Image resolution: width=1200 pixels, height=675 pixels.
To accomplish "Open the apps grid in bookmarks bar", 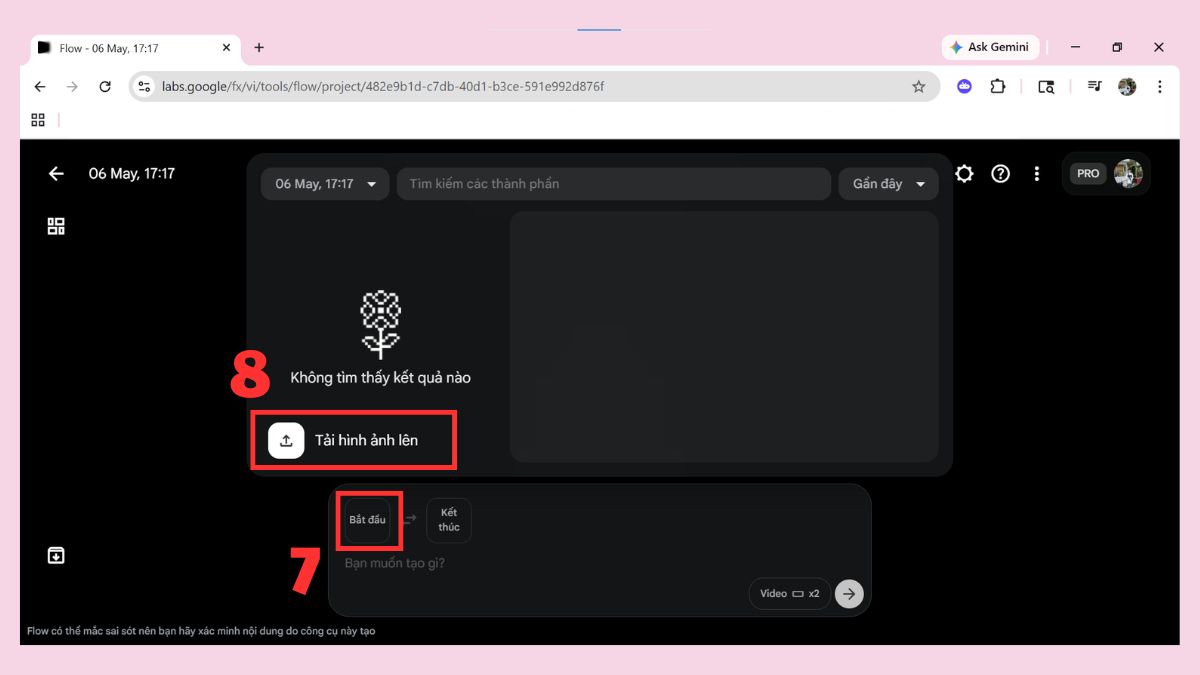I will pyautogui.click(x=38, y=120).
